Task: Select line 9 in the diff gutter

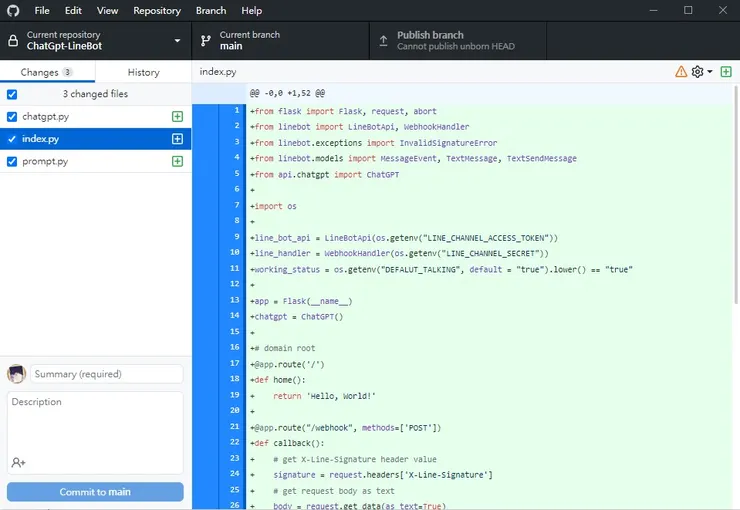Action: pyautogui.click(x=235, y=237)
